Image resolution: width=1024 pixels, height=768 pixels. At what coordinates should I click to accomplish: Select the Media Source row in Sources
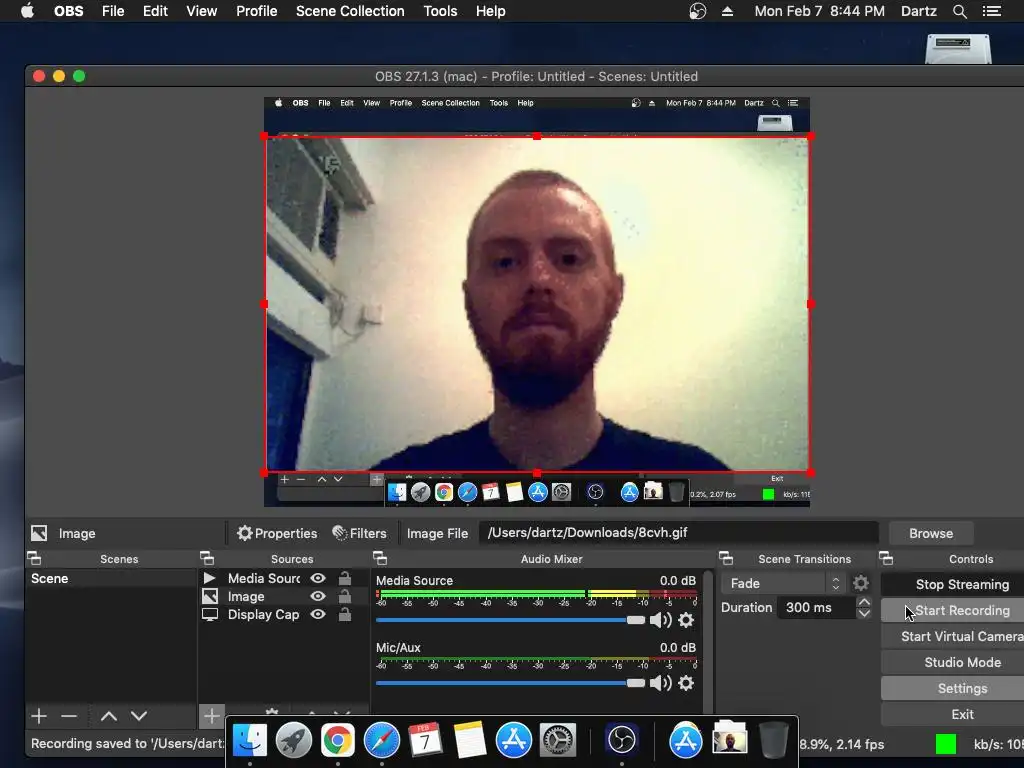click(283, 578)
